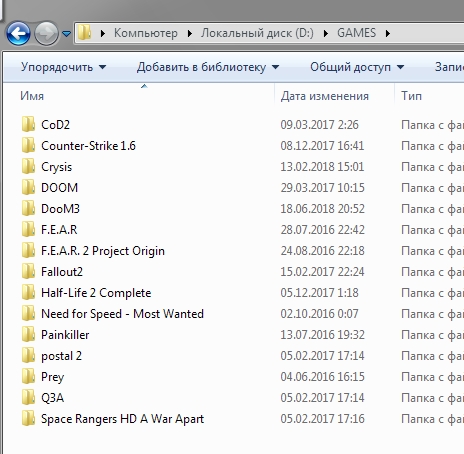Click date 18.06.2018 20:52 of DooM3

coord(322,209)
